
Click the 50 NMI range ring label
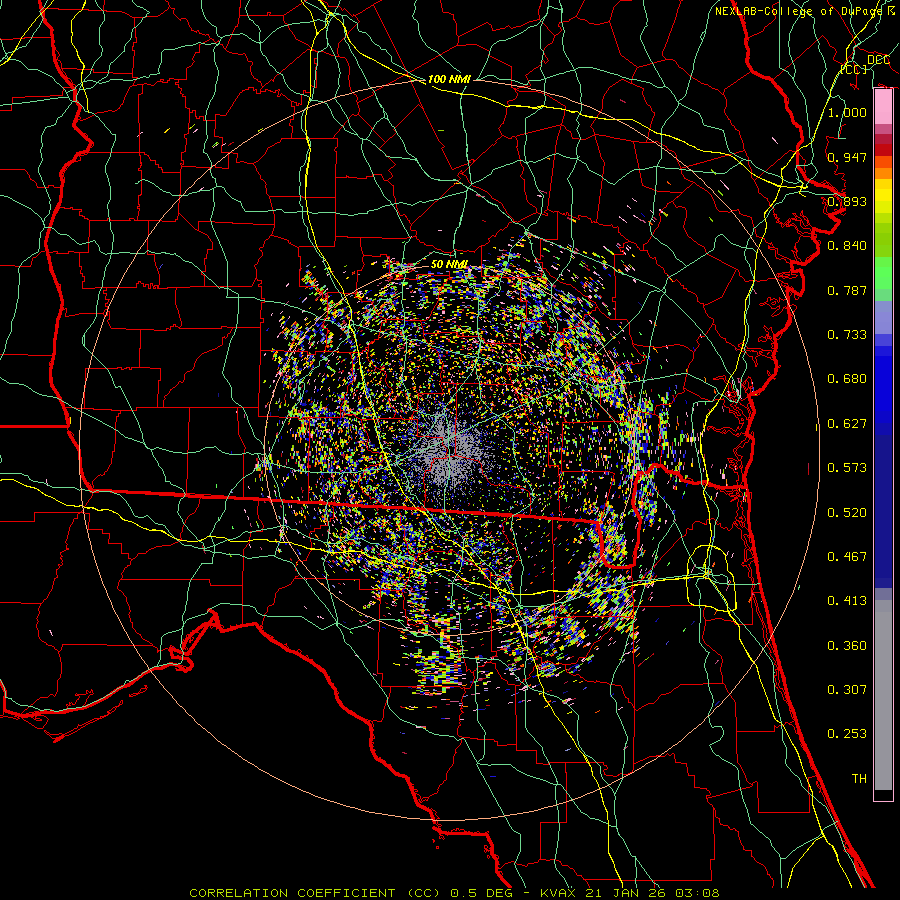(450, 264)
